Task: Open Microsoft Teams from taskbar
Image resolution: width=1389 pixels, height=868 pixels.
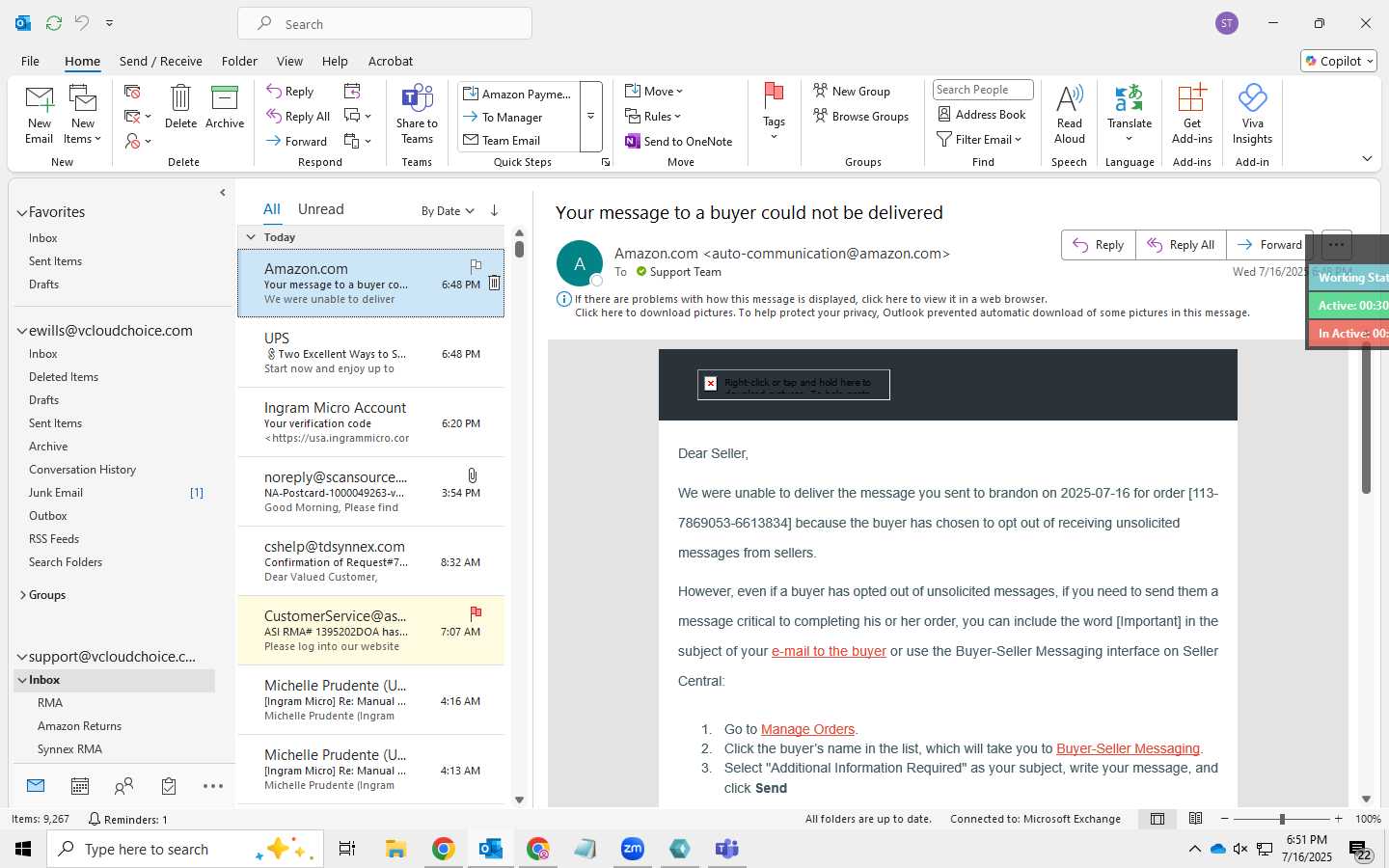Action: coord(726,849)
